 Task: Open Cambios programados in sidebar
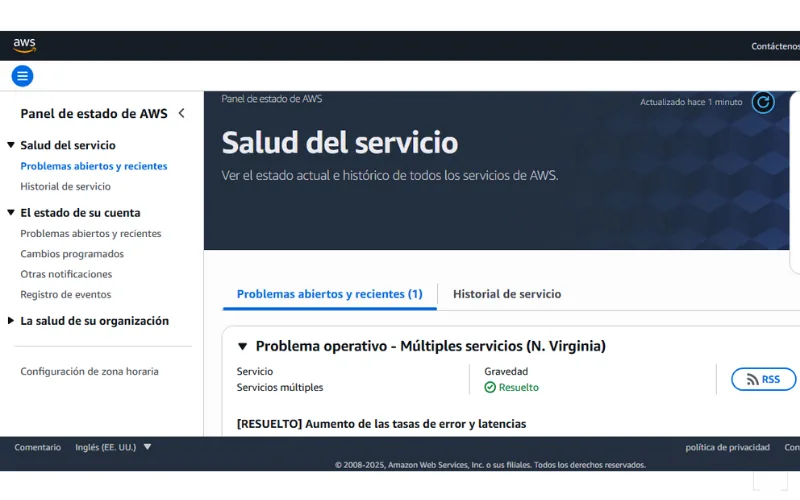[x=72, y=254]
